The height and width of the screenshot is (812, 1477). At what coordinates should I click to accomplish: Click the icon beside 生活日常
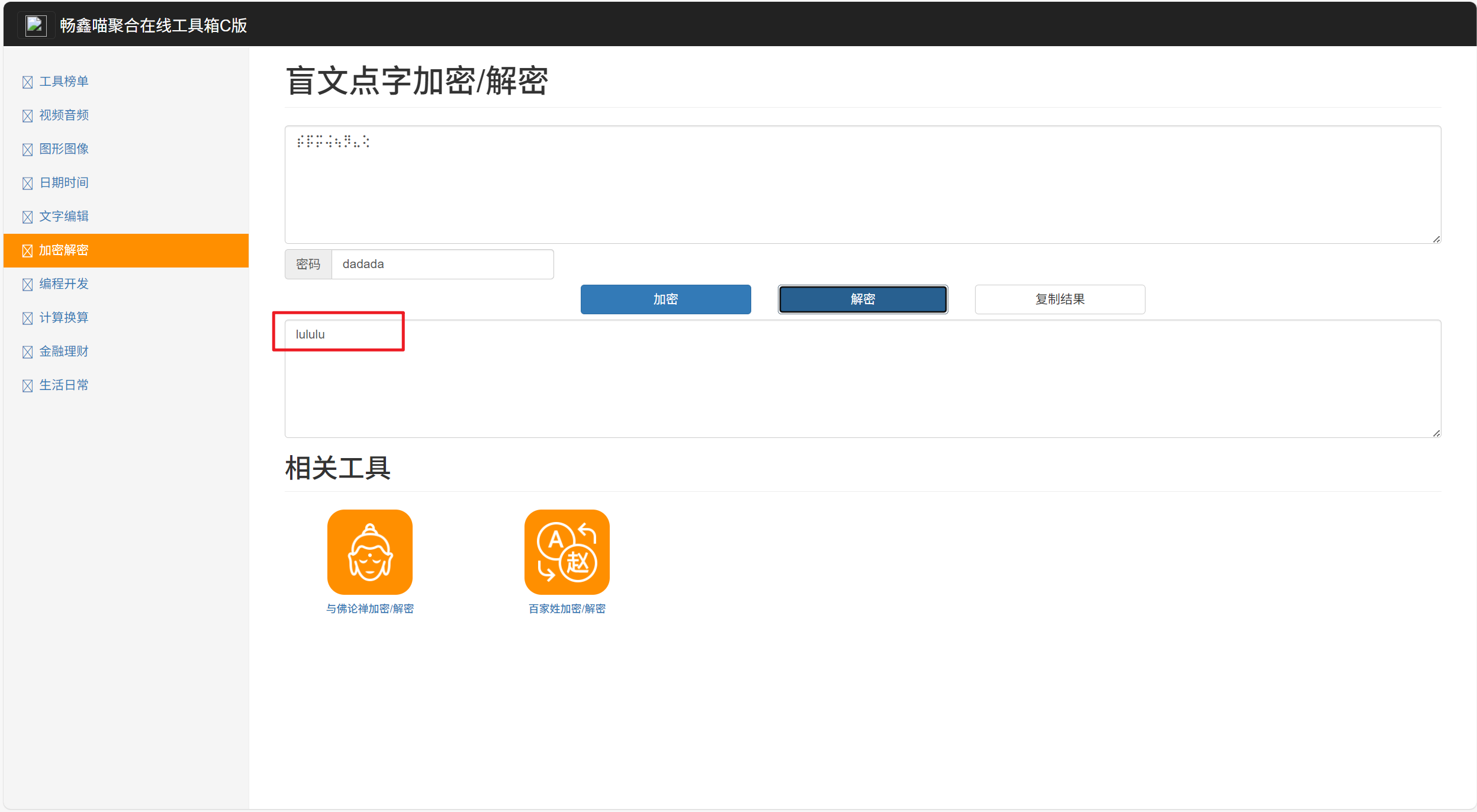point(27,386)
